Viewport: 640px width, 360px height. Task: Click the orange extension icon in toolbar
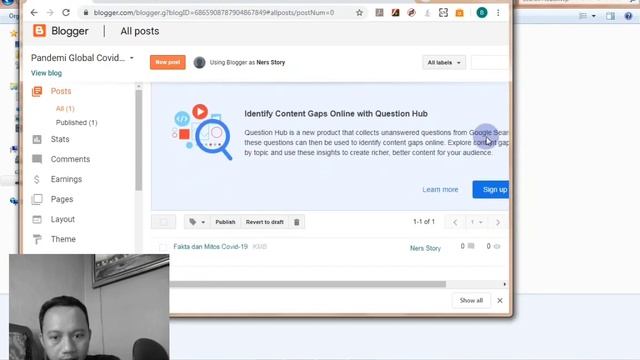pyautogui.click(x=460, y=13)
